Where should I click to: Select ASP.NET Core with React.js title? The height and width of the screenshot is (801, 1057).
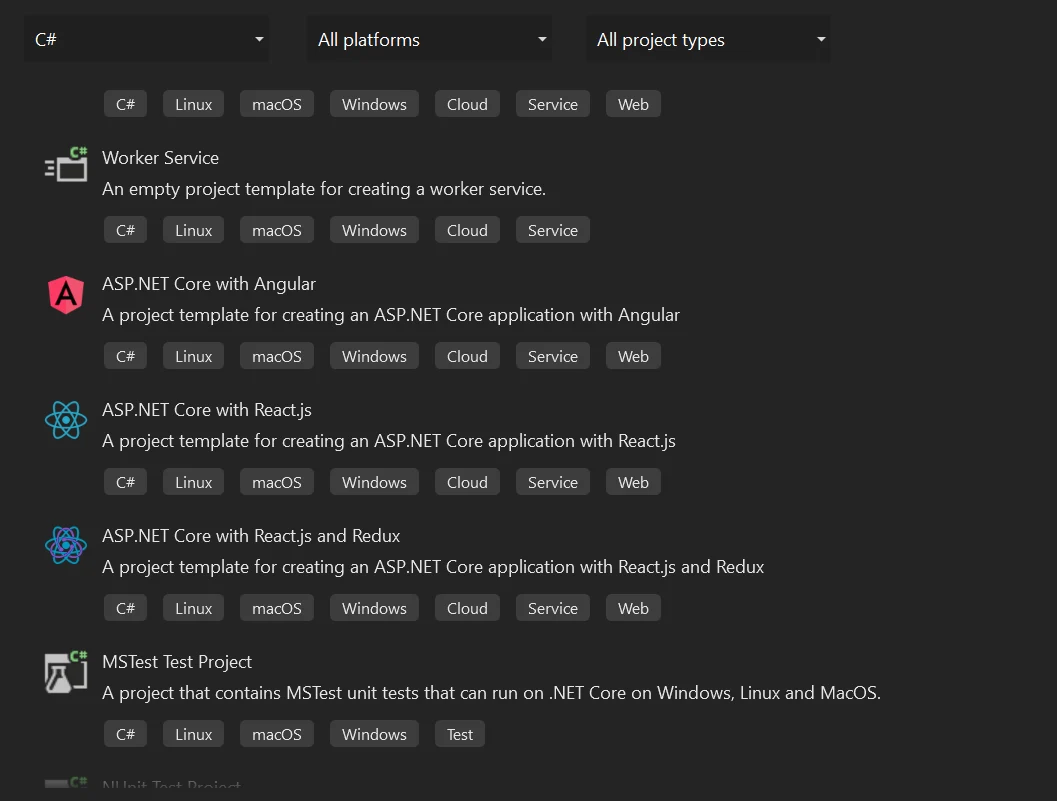207,410
